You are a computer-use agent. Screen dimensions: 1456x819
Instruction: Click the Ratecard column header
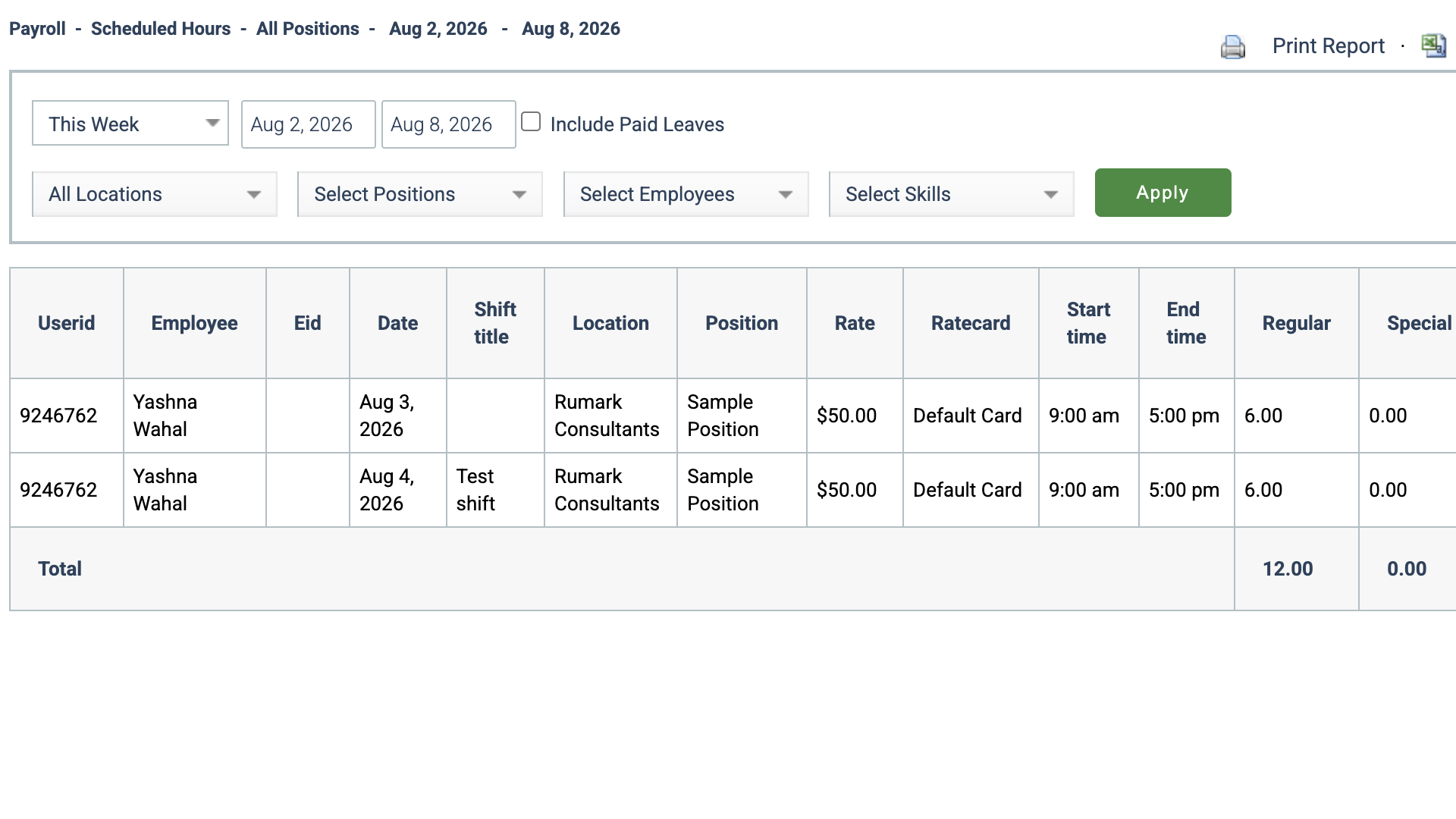(971, 323)
